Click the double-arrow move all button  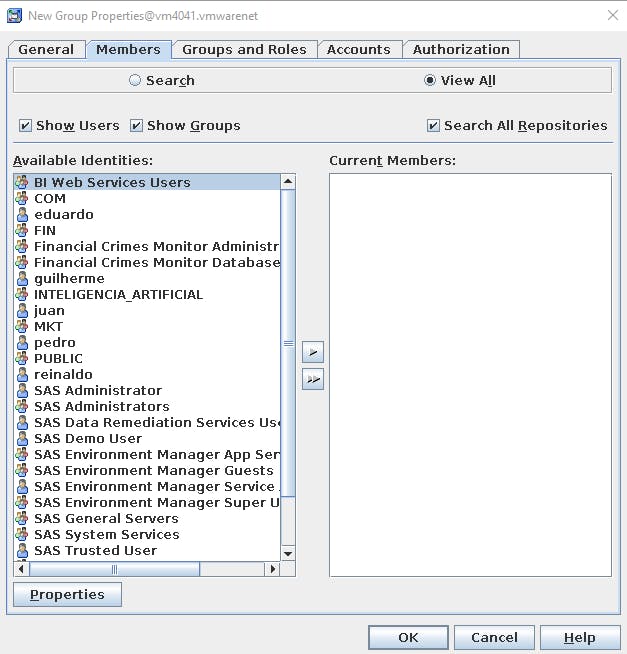[x=313, y=379]
